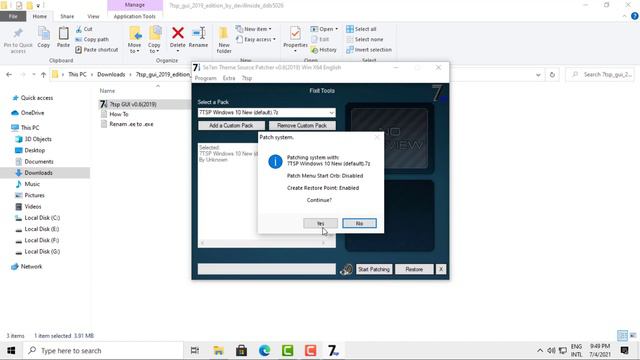Open the green C app on taskbar
Image resolution: width=640 pixels, height=360 pixels.
pos(287,351)
